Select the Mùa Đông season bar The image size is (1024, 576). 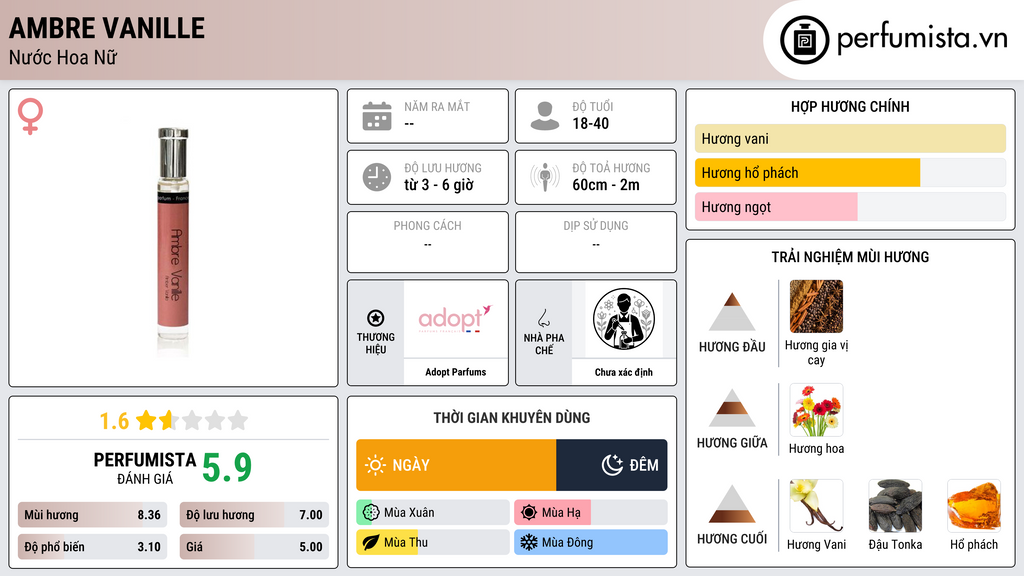(591, 542)
